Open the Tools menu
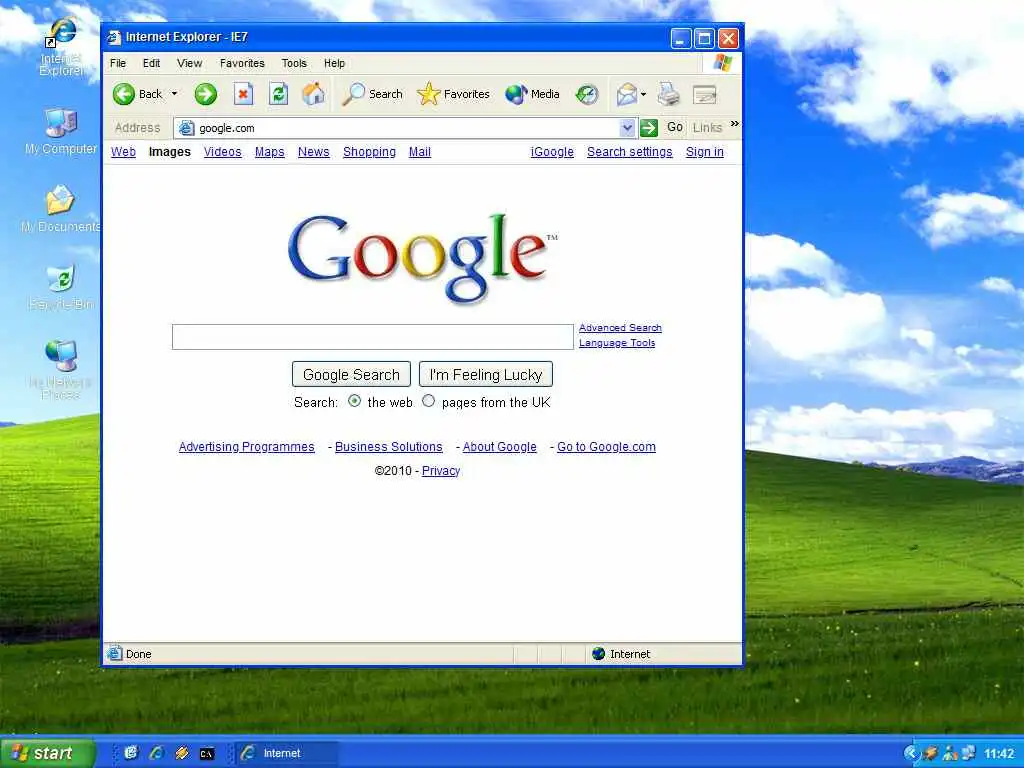 click(294, 63)
